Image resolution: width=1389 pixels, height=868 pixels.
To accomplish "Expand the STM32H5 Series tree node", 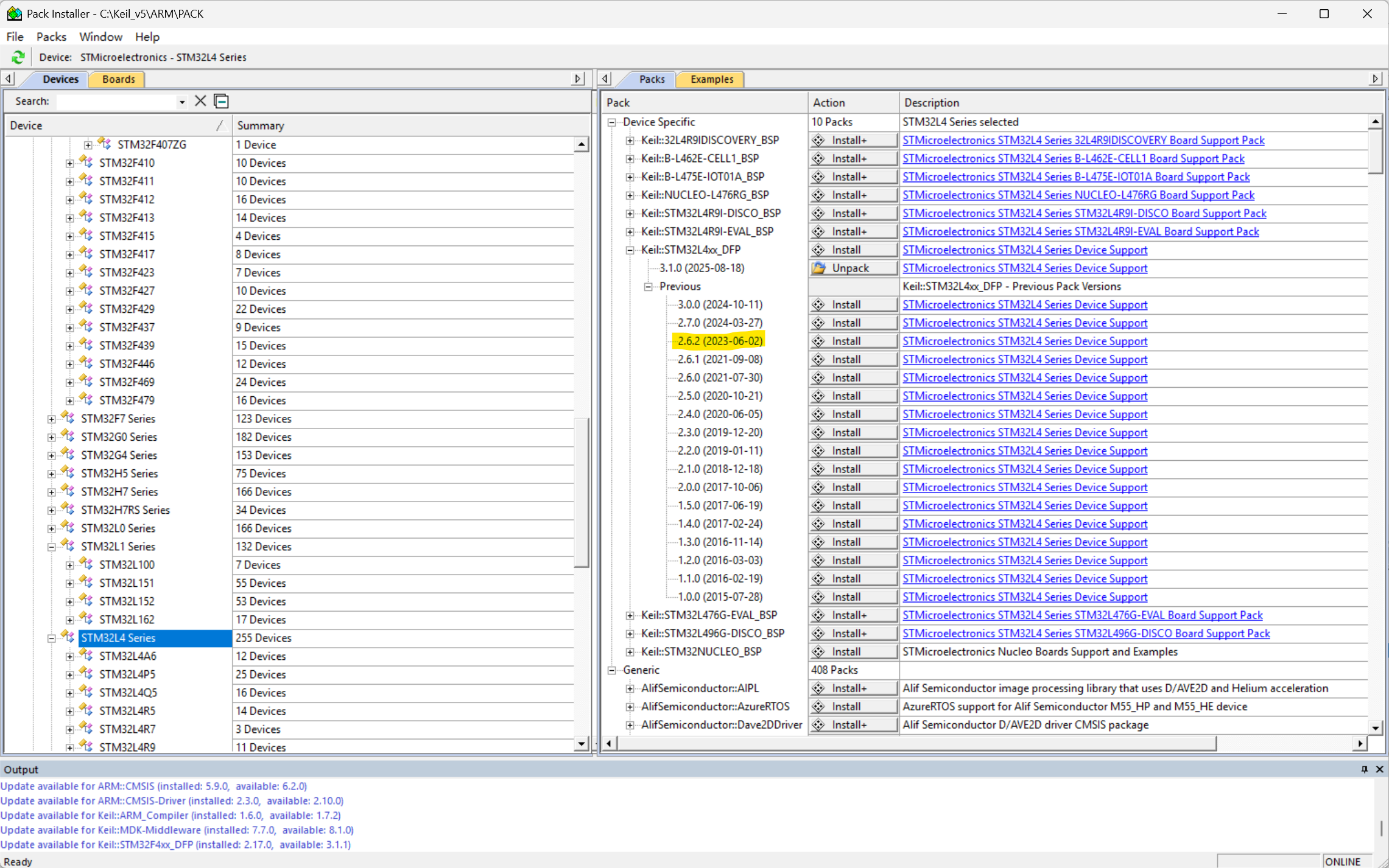I will click(x=52, y=474).
